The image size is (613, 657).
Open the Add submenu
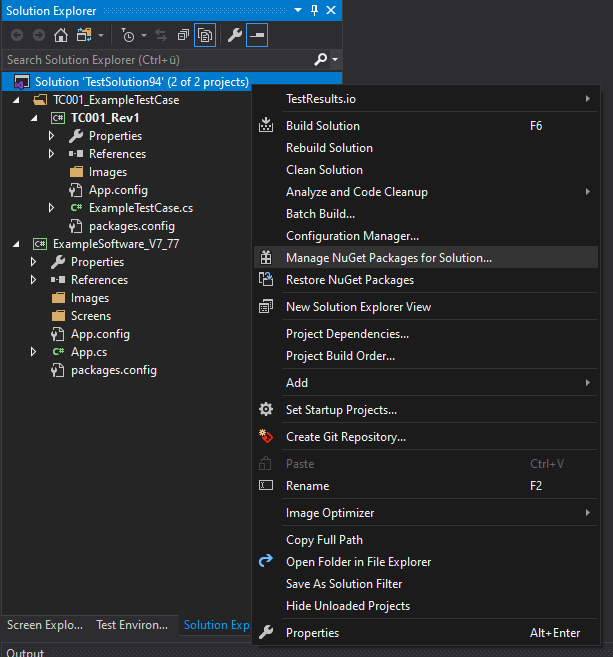tap(426, 383)
